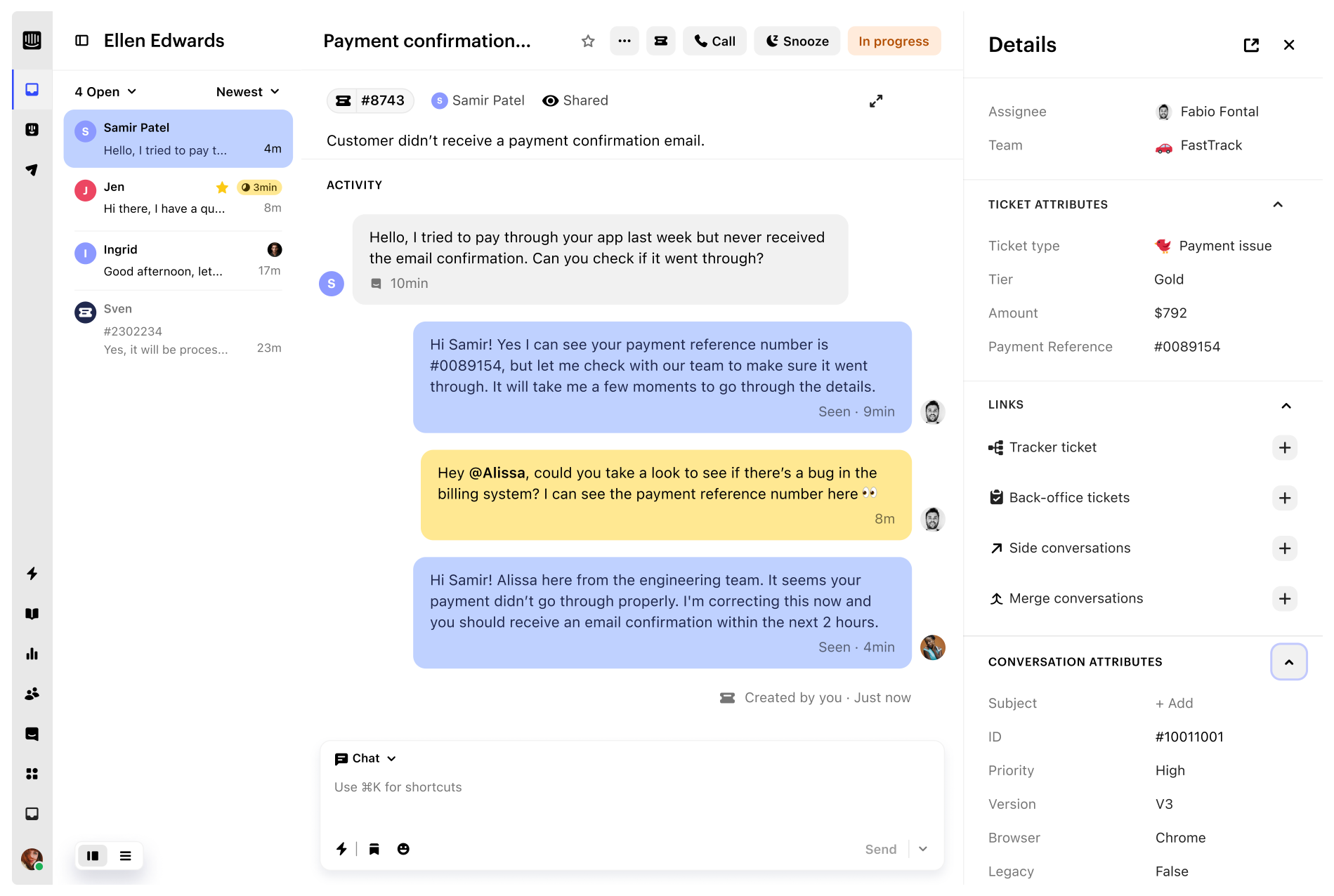This screenshot has height=896, width=1334.
Task: Insert an emoji into the reply composer
Action: [x=403, y=848]
